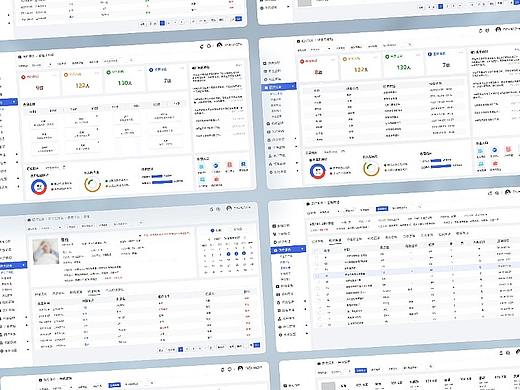The height and width of the screenshot is (390, 520).
Task: Click orange stat icon above 122人 in list-table dashboard
Action: 345,59
